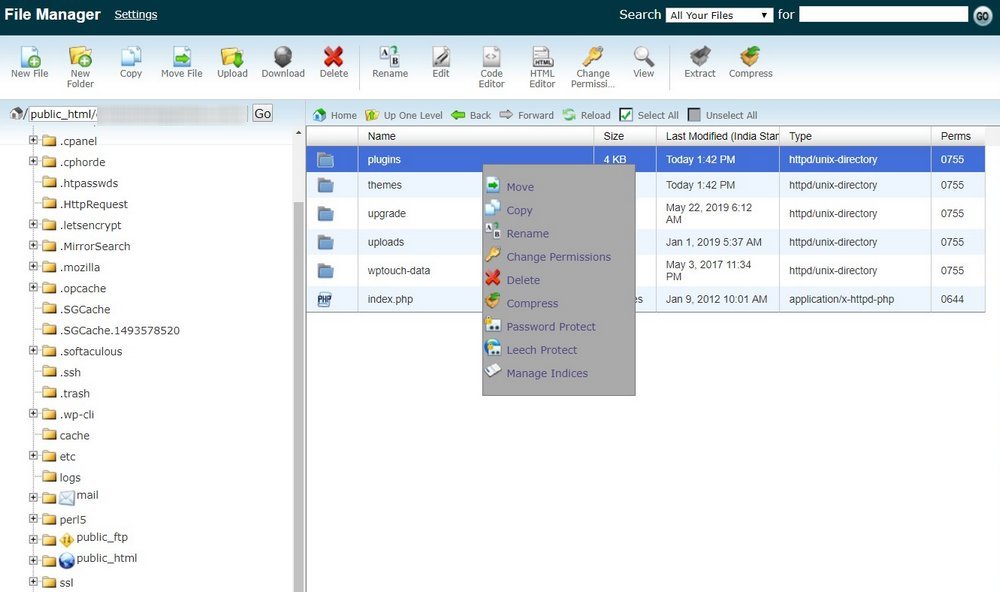Click the New File toolbar icon

pyautogui.click(x=30, y=57)
